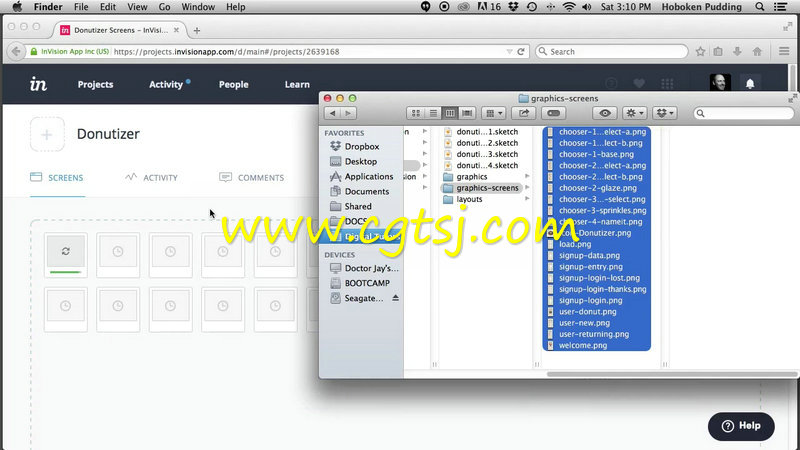Click the Firefox Search field

point(611,52)
